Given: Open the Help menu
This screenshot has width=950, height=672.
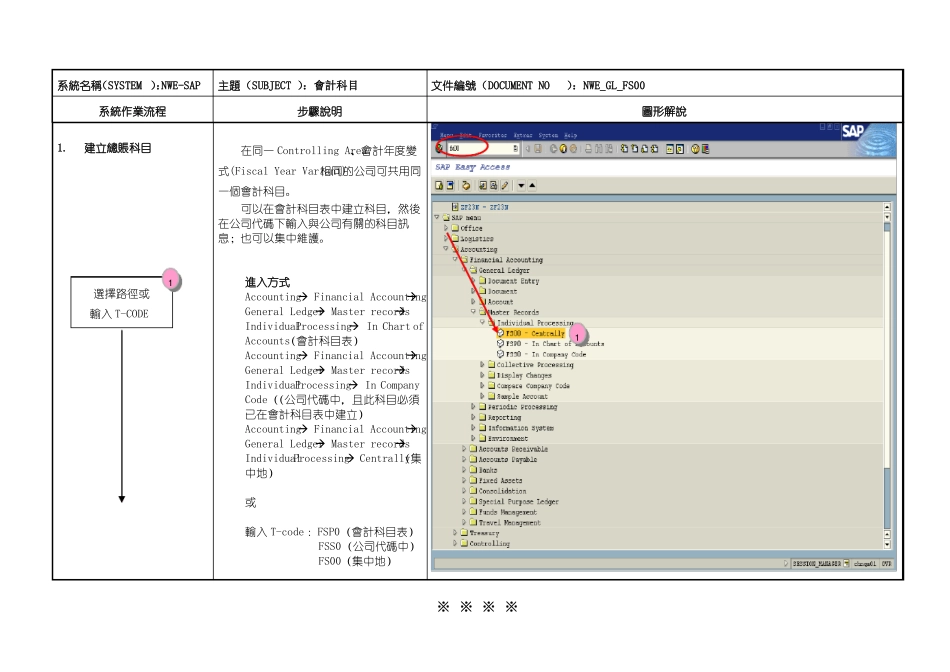Looking at the screenshot, I should [x=571, y=135].
